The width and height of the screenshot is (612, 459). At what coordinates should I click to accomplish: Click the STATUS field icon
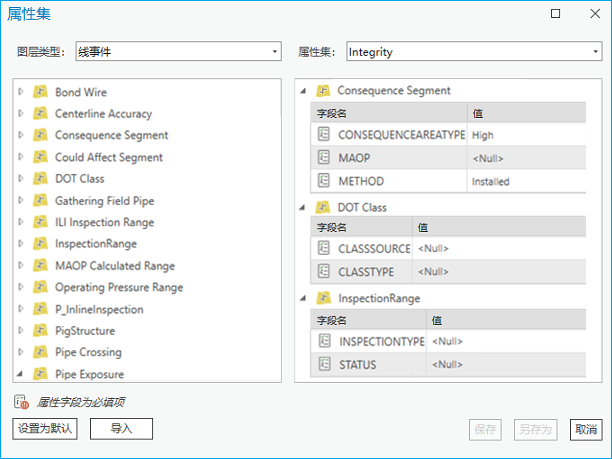325,364
